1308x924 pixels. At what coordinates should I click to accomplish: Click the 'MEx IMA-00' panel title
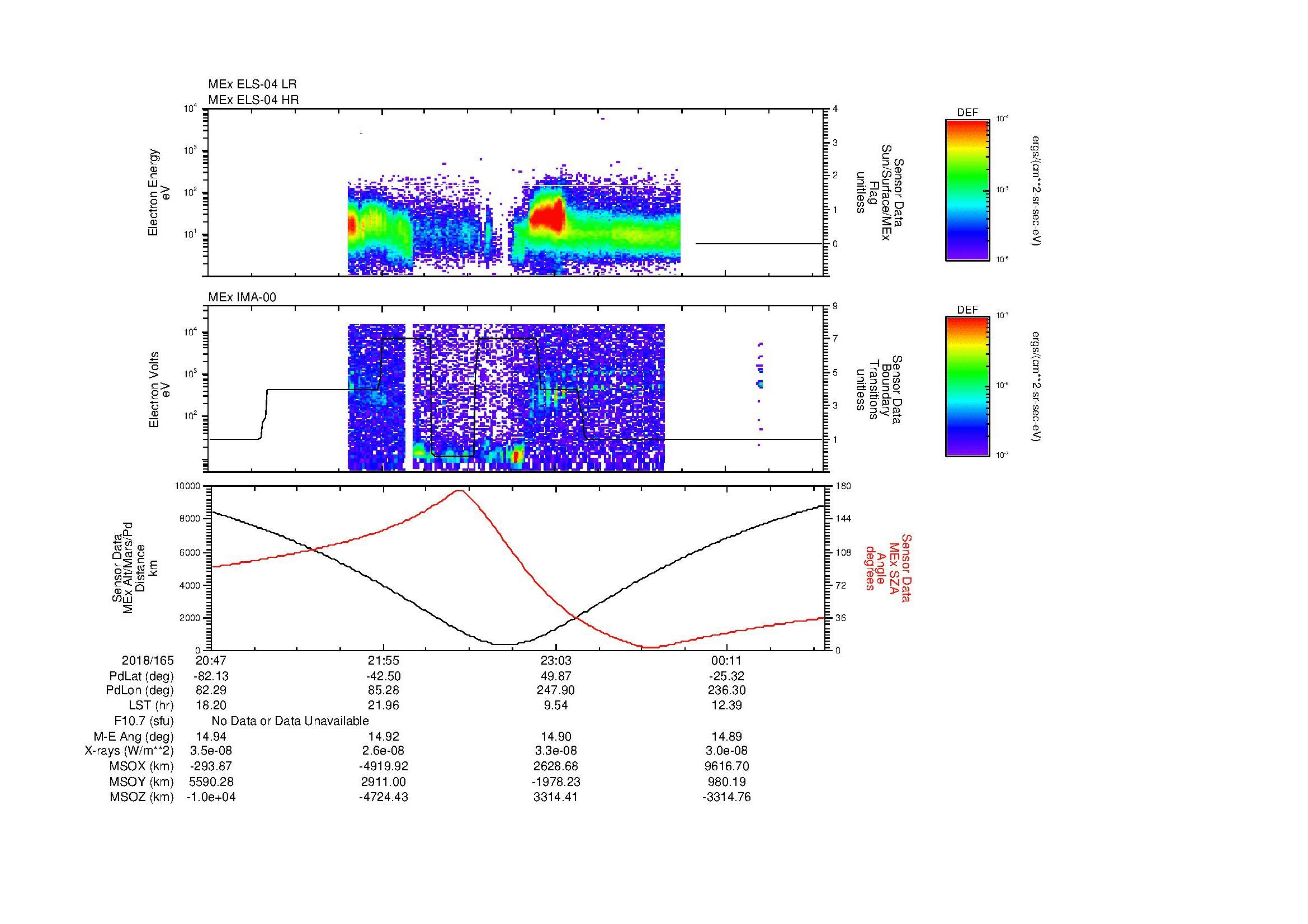click(242, 297)
